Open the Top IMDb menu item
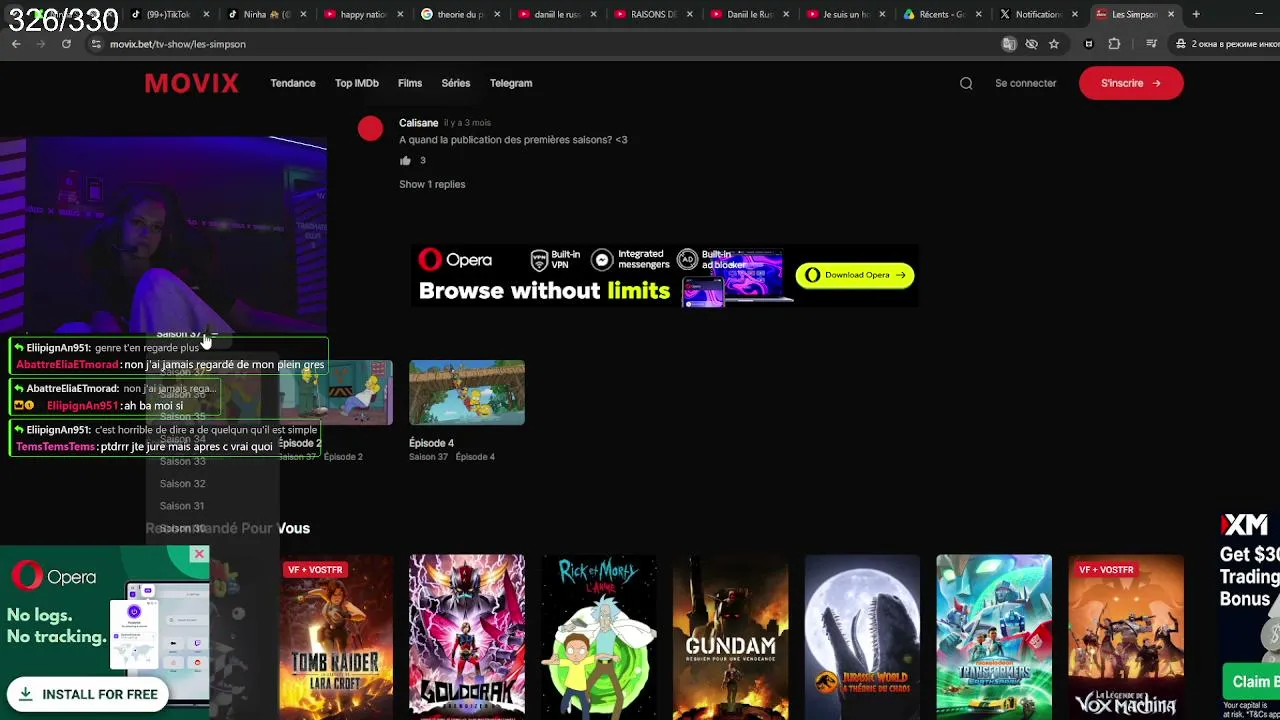 click(x=357, y=83)
